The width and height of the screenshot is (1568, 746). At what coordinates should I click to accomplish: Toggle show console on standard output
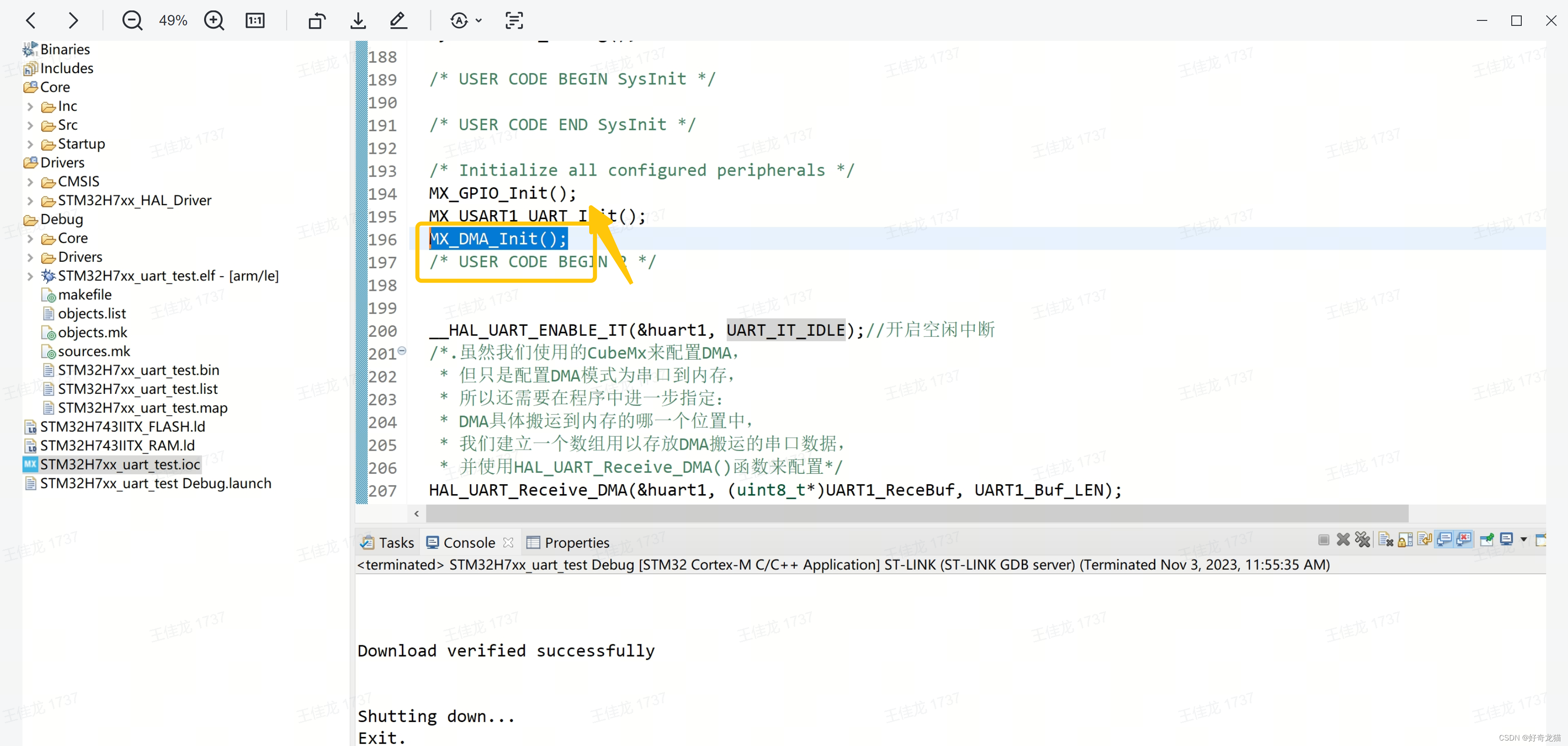point(1445,540)
